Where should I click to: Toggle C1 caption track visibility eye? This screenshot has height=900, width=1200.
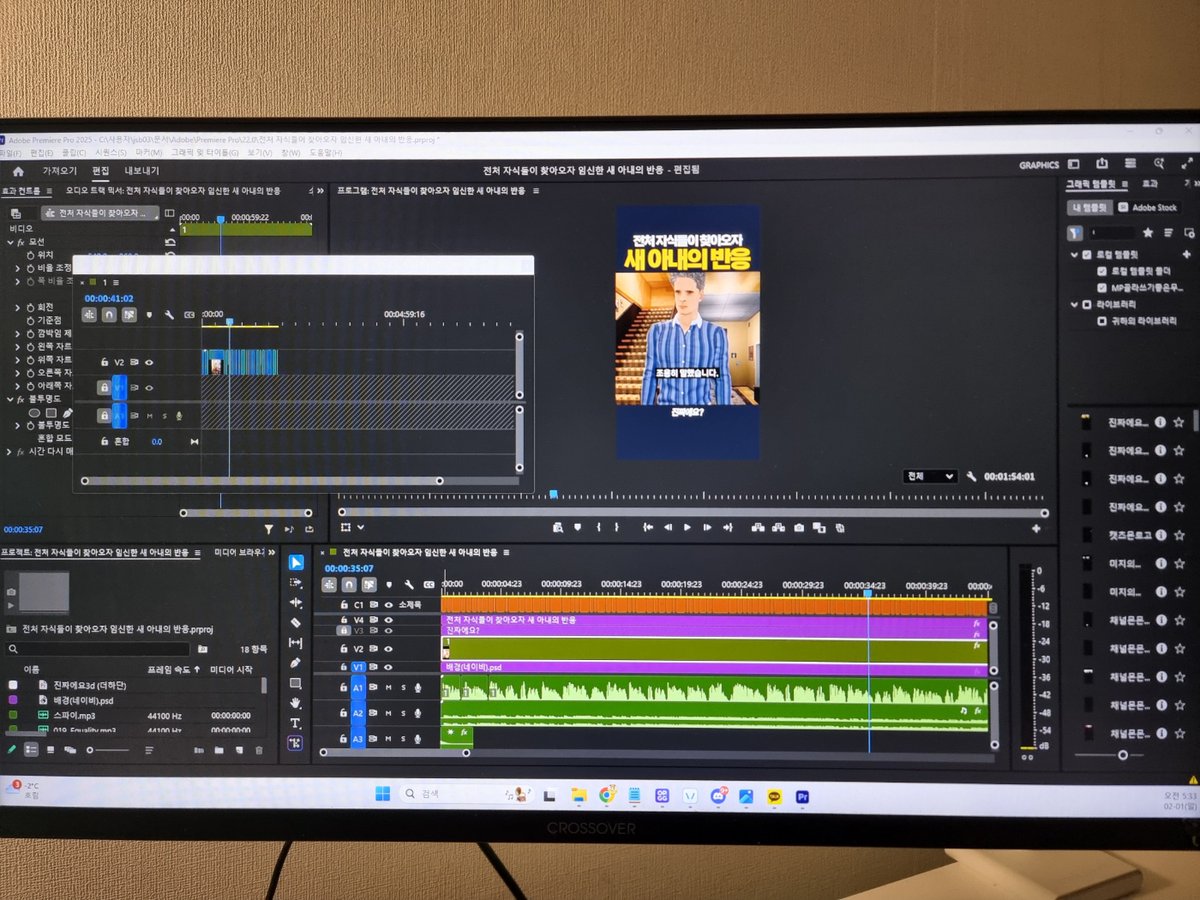pyautogui.click(x=388, y=605)
